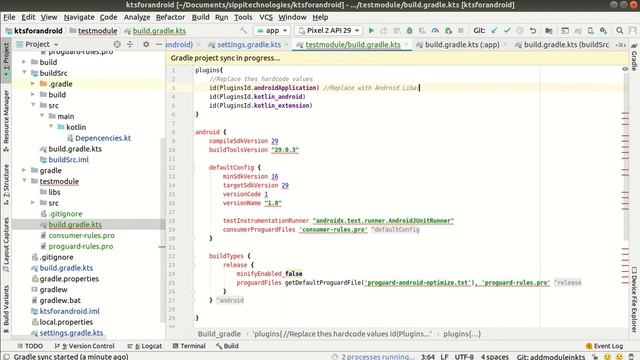The height and width of the screenshot is (360, 640).
Task: Collapse the buildSrc folder
Action: click(x=24, y=73)
